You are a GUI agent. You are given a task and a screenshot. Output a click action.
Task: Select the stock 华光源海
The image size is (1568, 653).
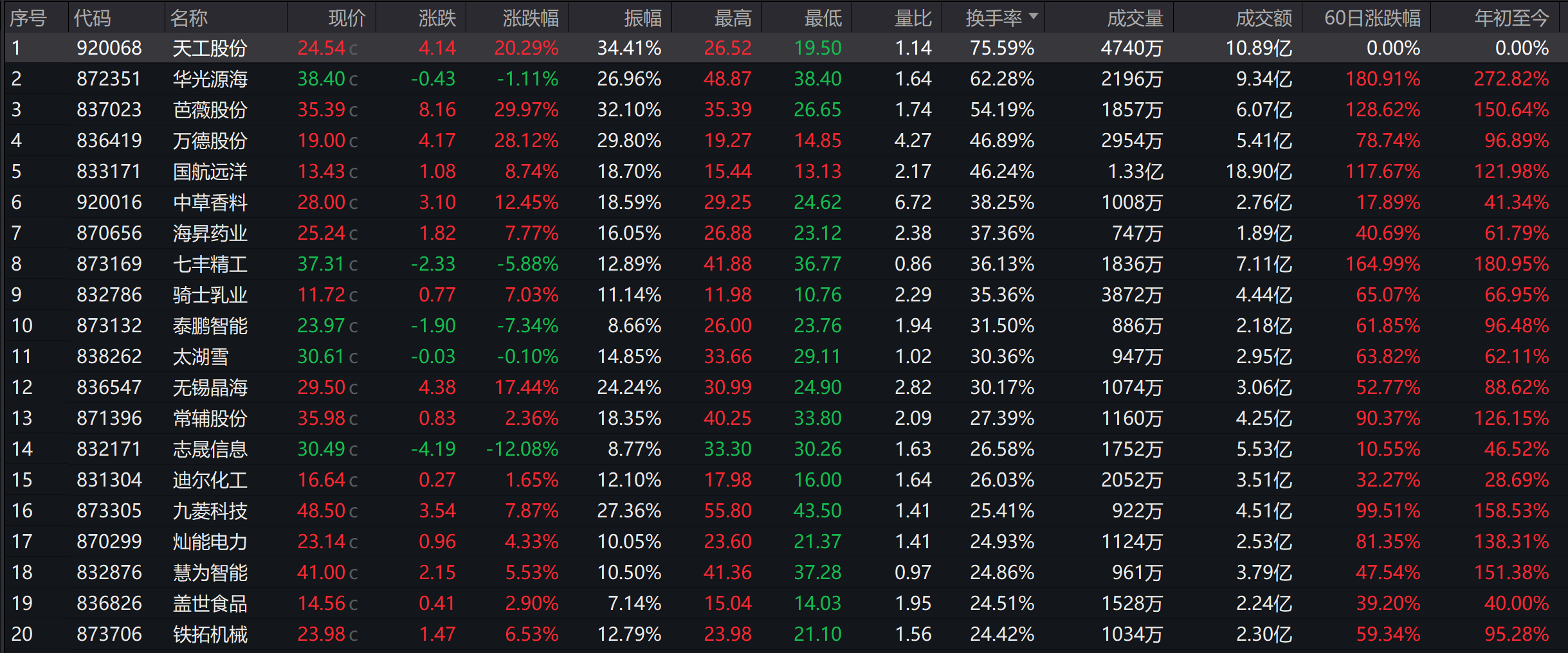click(210, 79)
